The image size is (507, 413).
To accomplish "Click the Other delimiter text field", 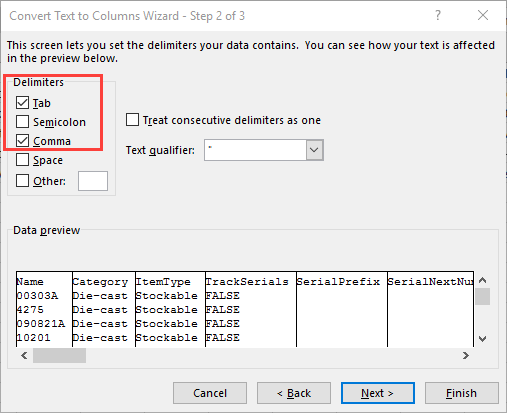I will (93, 181).
